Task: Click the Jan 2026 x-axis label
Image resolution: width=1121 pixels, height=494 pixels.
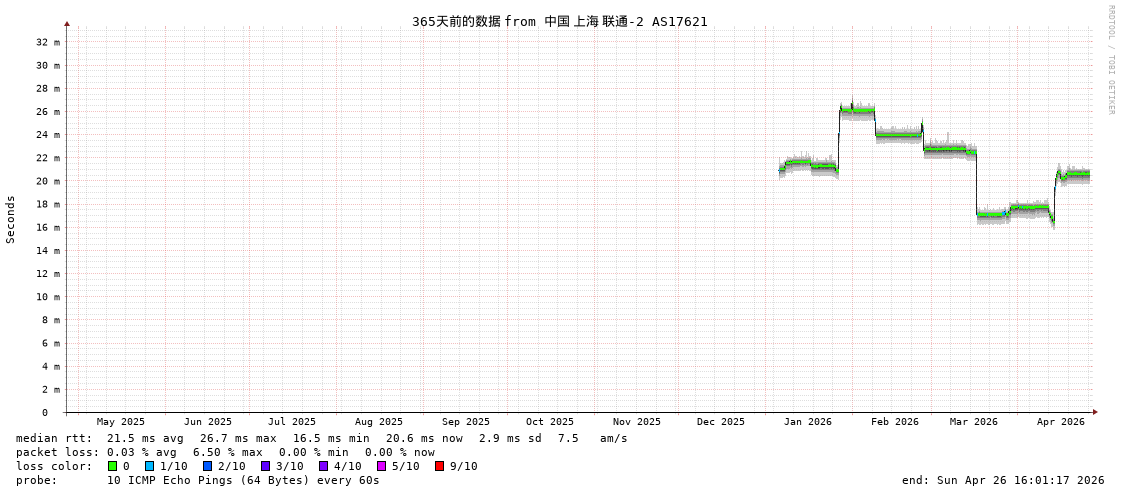Action: 807,422
